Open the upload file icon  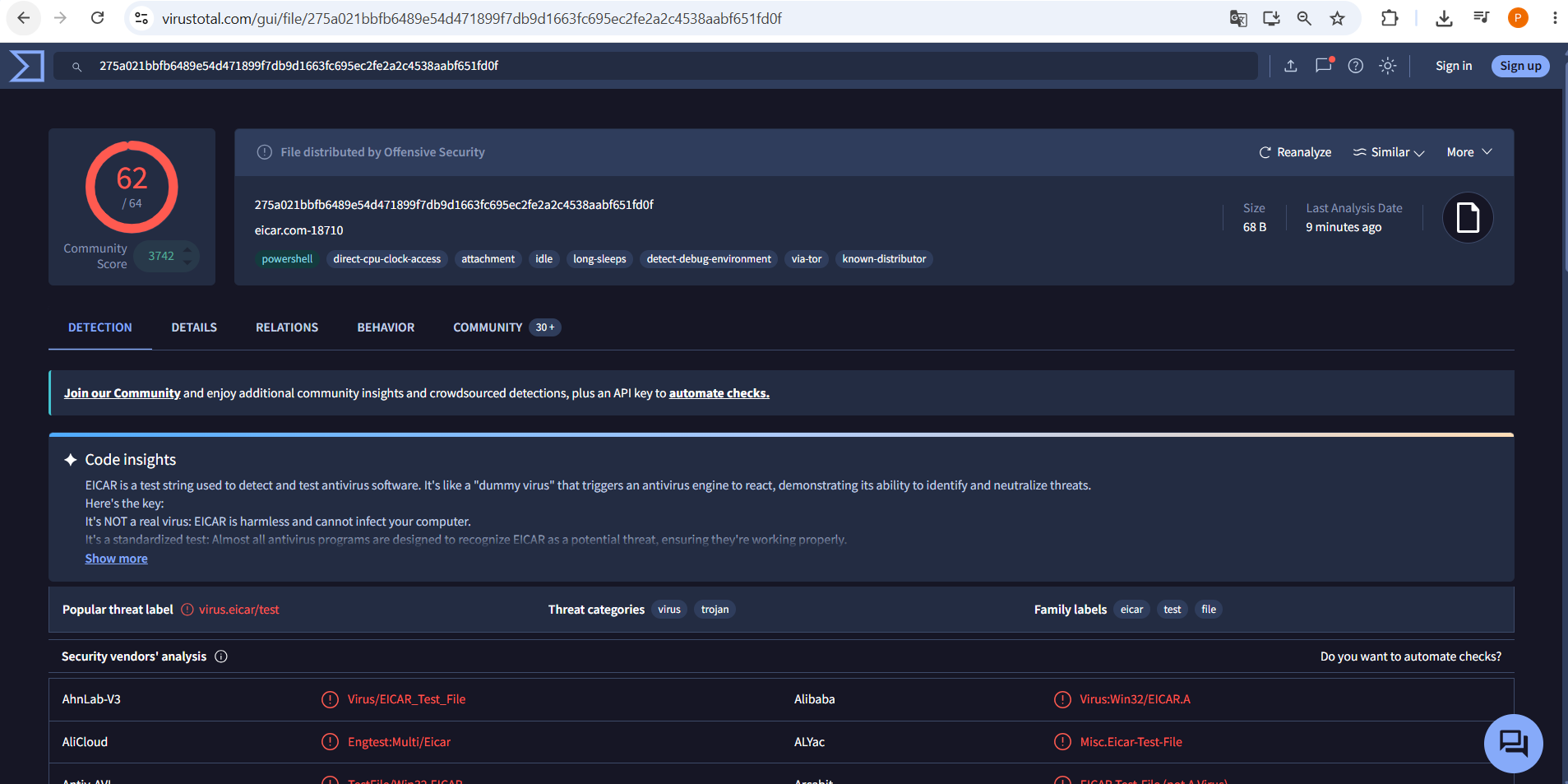tap(1291, 66)
